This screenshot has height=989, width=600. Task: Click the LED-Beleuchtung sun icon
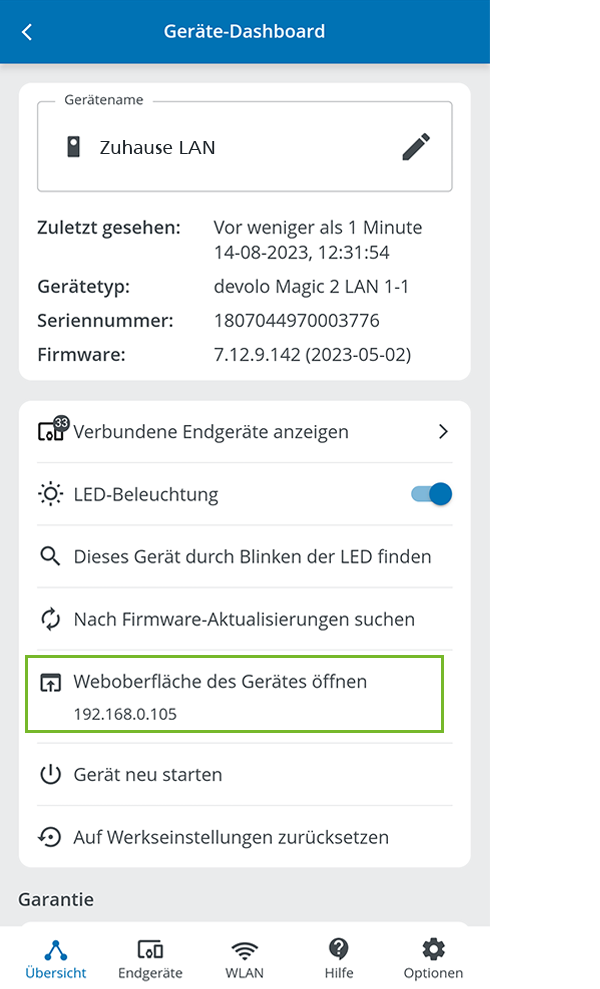(x=50, y=494)
